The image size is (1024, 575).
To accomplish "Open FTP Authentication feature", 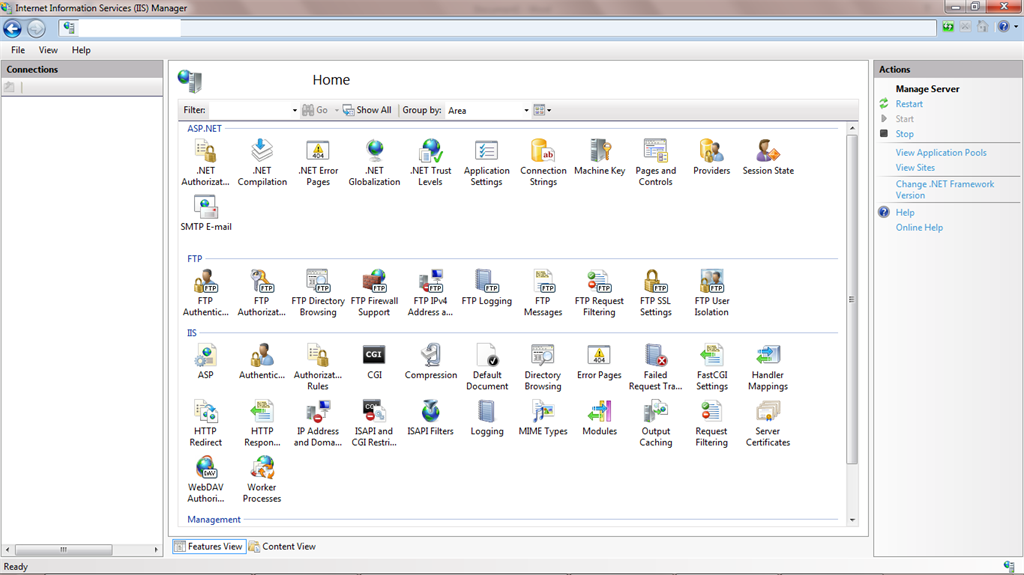I will (205, 293).
